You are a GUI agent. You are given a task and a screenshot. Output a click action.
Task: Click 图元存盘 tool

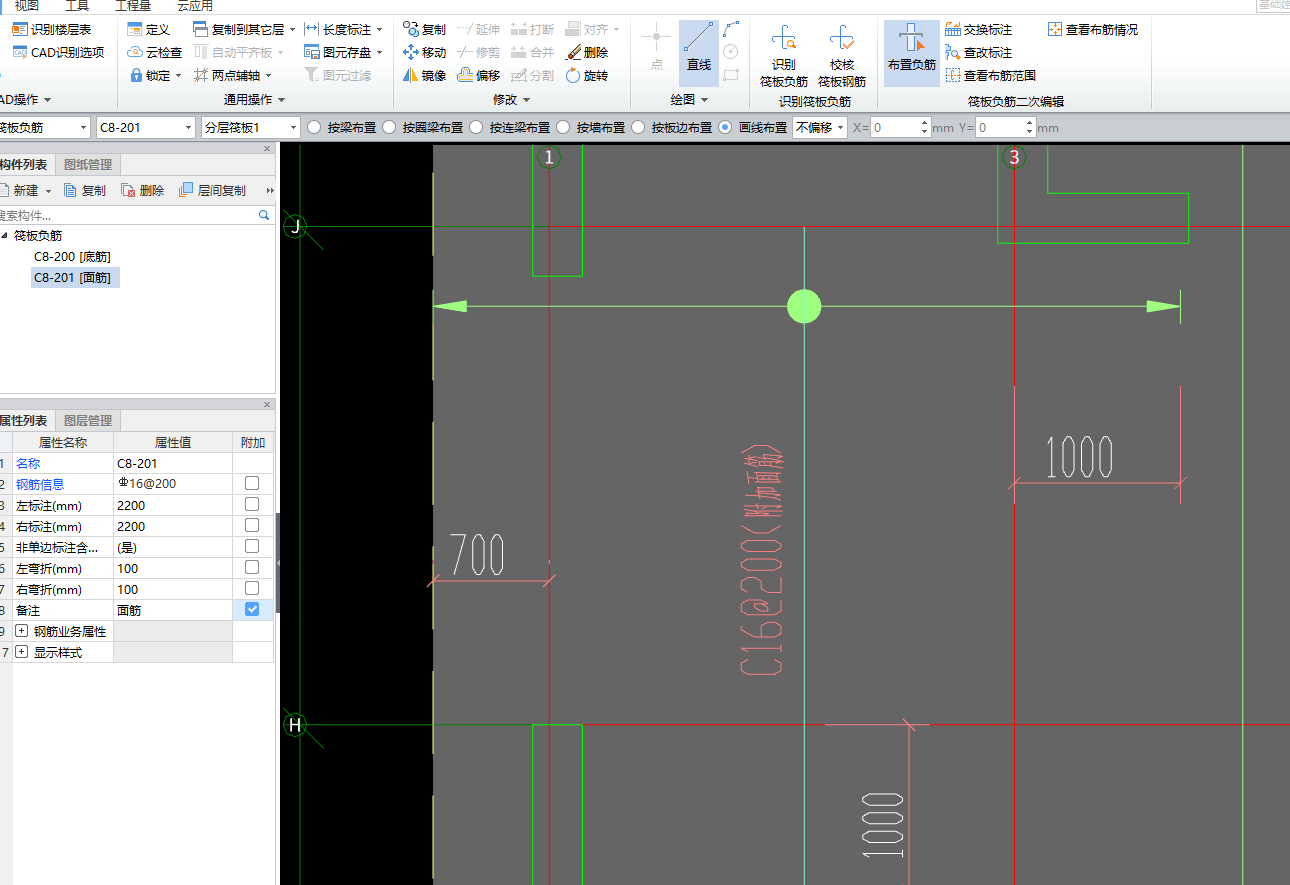click(x=343, y=52)
